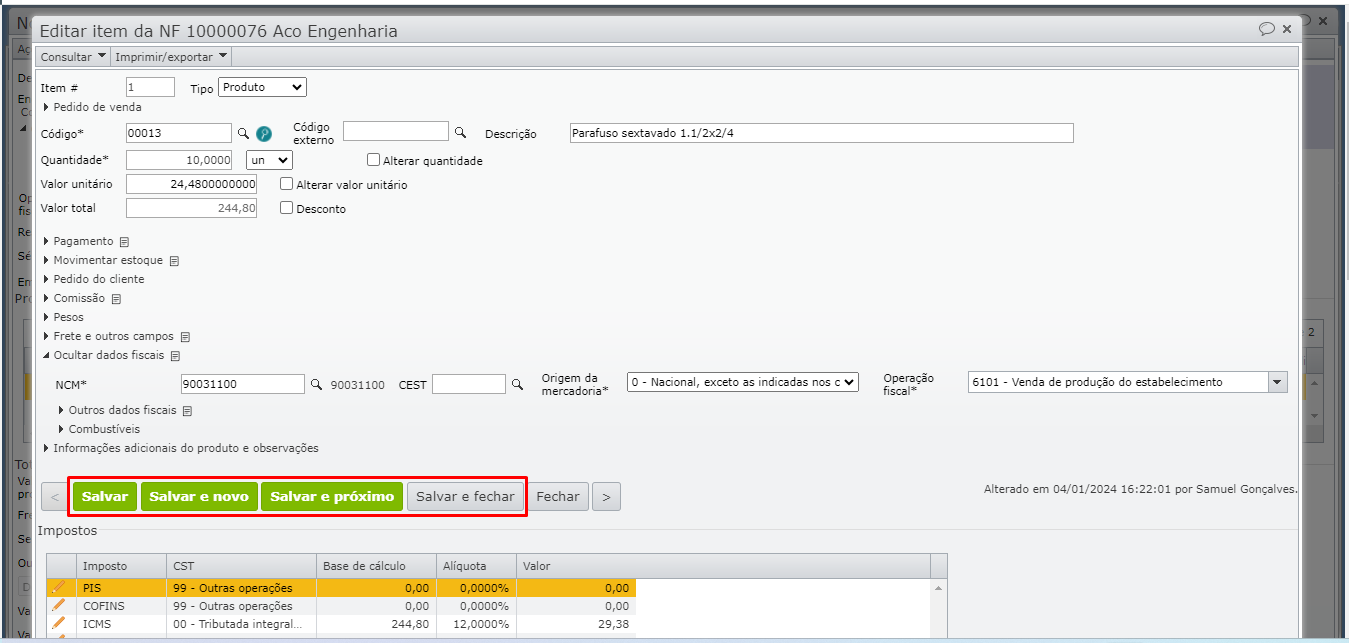Expand Informações adicionais do produto e observações
The image size is (1349, 643).
(x=181, y=449)
